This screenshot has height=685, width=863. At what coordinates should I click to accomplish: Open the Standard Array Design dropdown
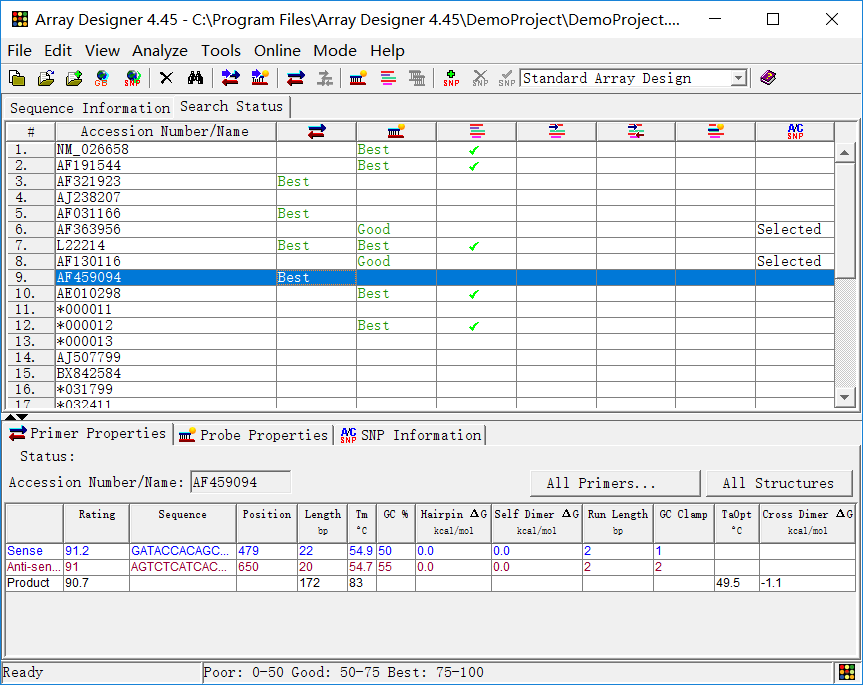(739, 78)
